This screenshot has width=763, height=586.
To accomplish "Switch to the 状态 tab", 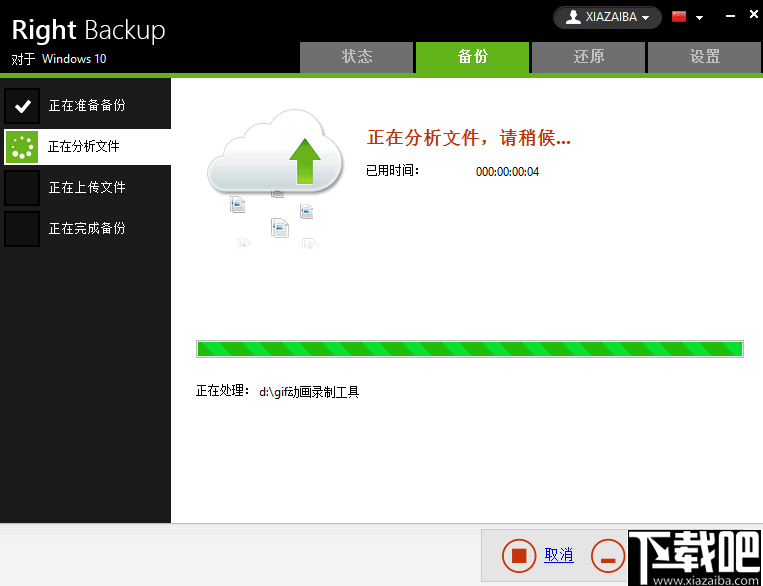I will [x=357, y=57].
